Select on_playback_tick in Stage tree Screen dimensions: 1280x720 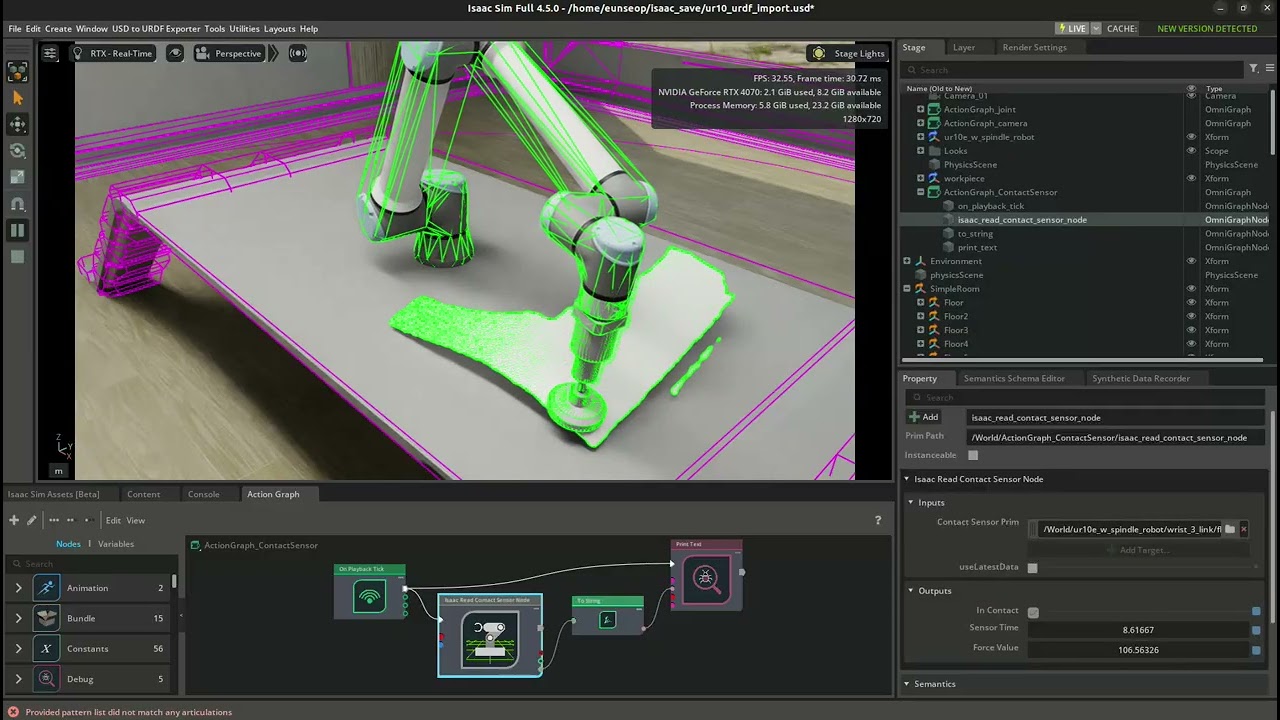pos(990,206)
